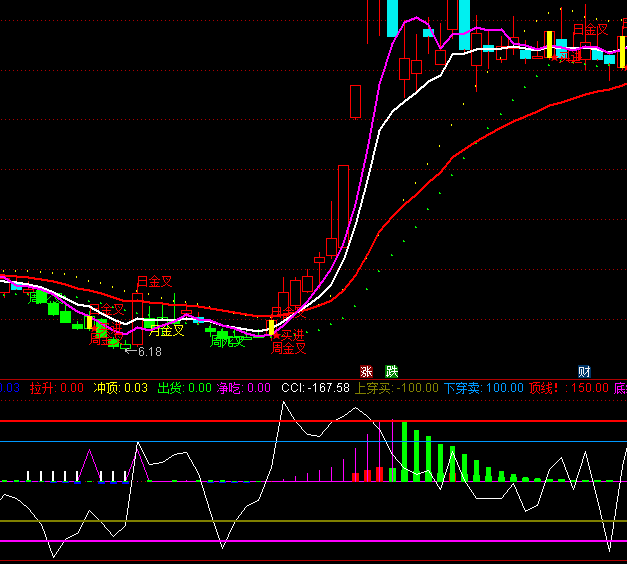This screenshot has width=627, height=564.
Task: Click the red 周金叉 marker below 买进
Action: click(x=288, y=348)
